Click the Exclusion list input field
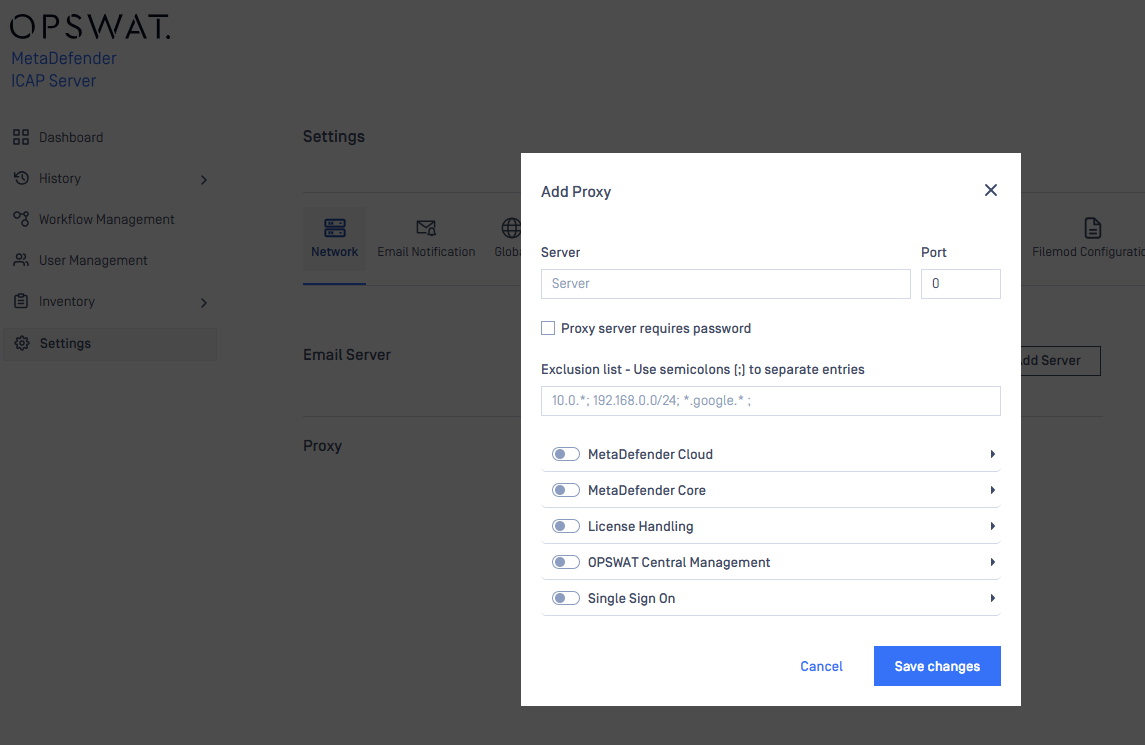 [x=770, y=401]
